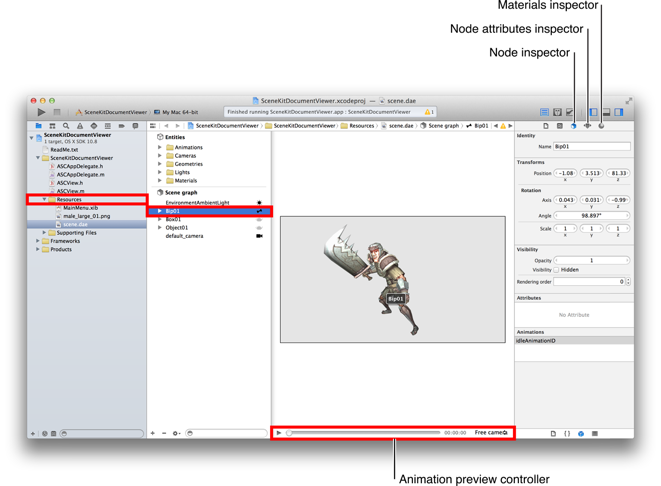Go forward using the jump bar forward arrow
Image resolution: width=661 pixels, height=486 pixels.
point(177,126)
